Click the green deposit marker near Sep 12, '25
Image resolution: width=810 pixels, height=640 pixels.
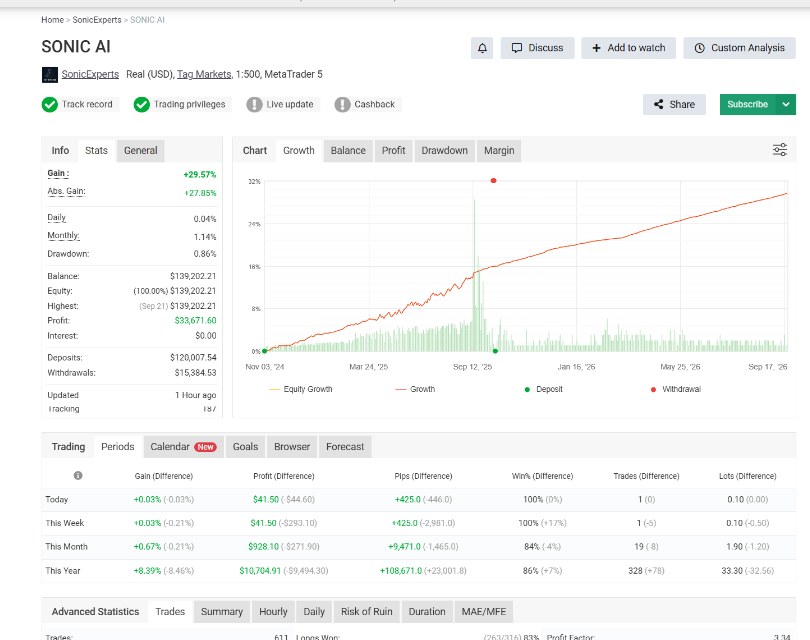[495, 351]
